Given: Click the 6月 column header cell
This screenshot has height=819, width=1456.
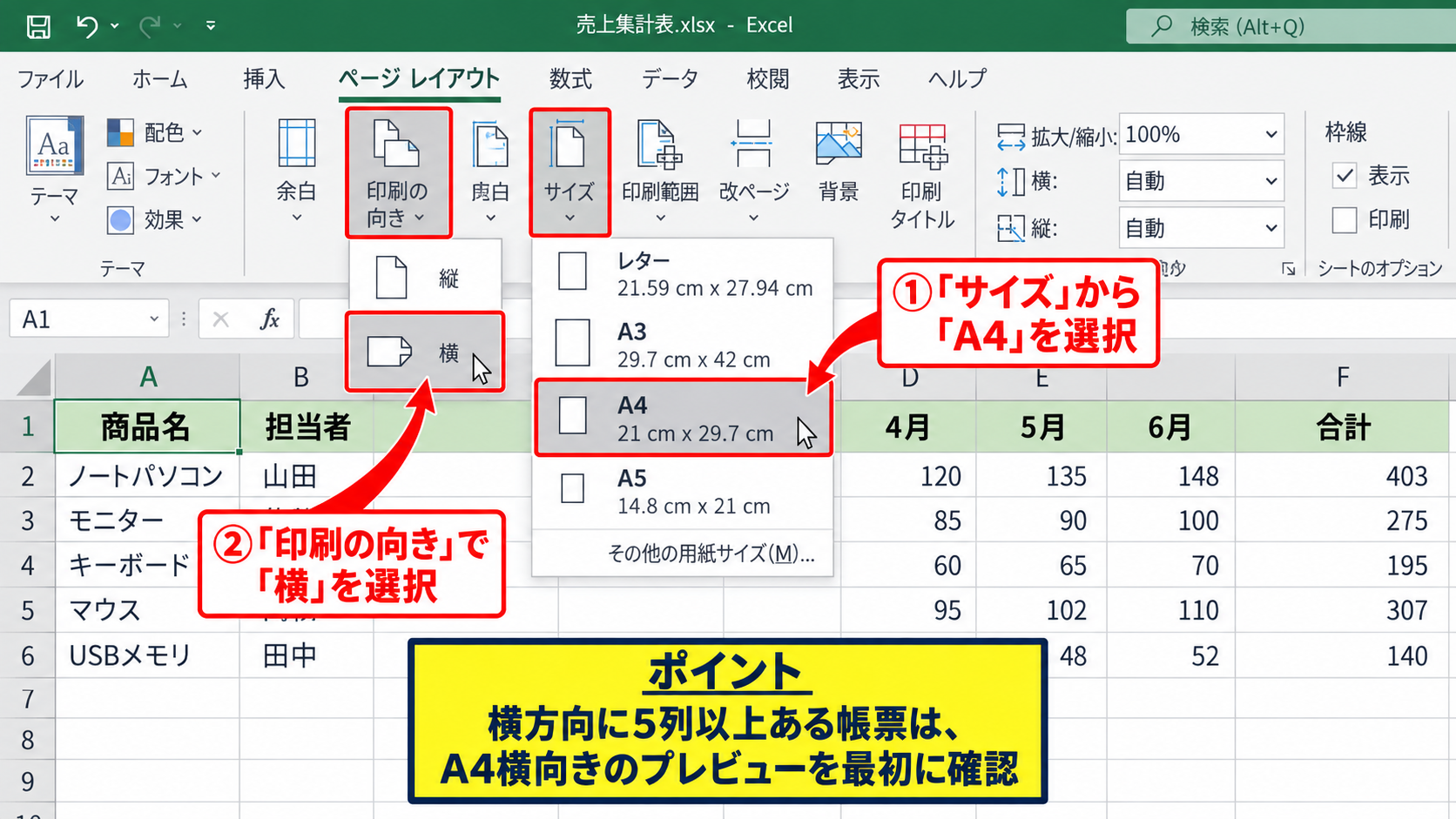Looking at the screenshot, I should 1170,426.
